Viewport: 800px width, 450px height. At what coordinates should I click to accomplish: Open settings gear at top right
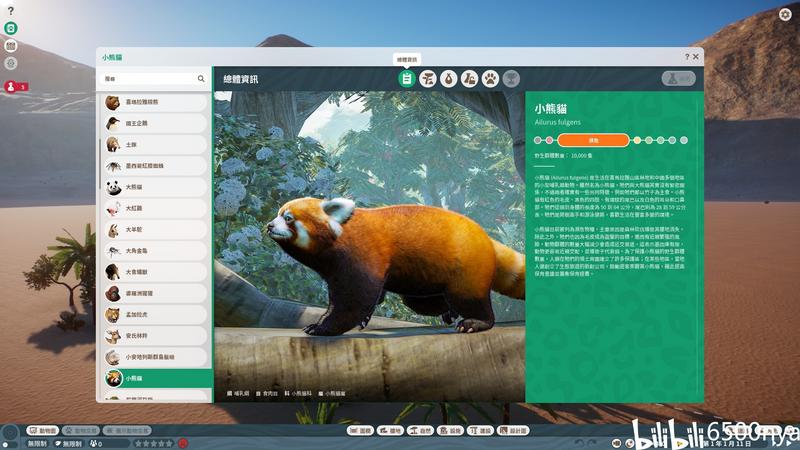(785, 14)
